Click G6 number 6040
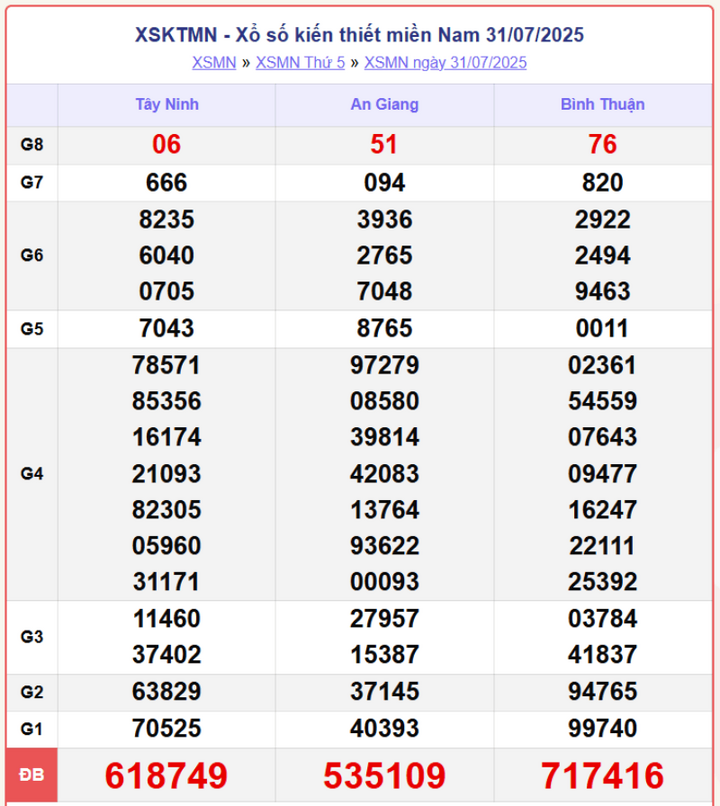720x806 pixels. click(167, 255)
